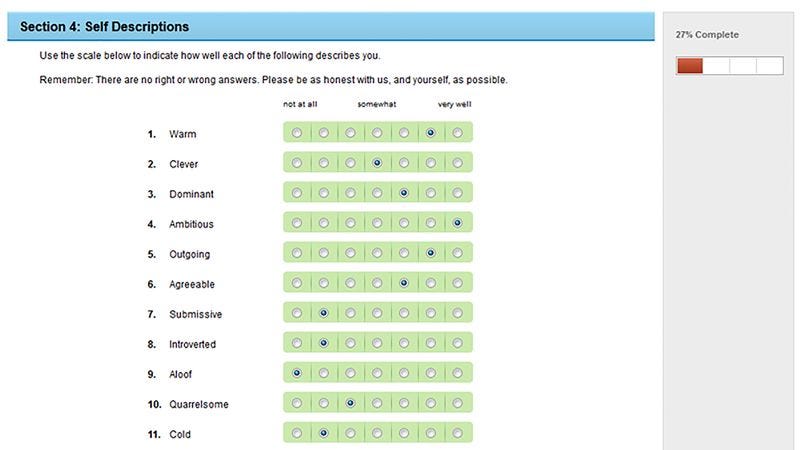
Task: Choose first 'not at all' option for Ambitious
Action: pyautogui.click(x=297, y=223)
